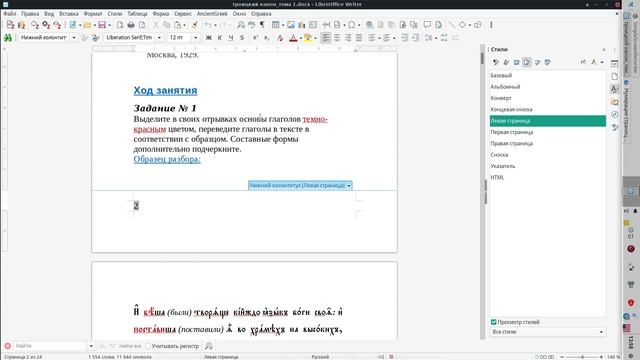The width and height of the screenshot is (640, 360).
Task: Toggle Bold (Ж) formatting
Action: coord(209,38)
